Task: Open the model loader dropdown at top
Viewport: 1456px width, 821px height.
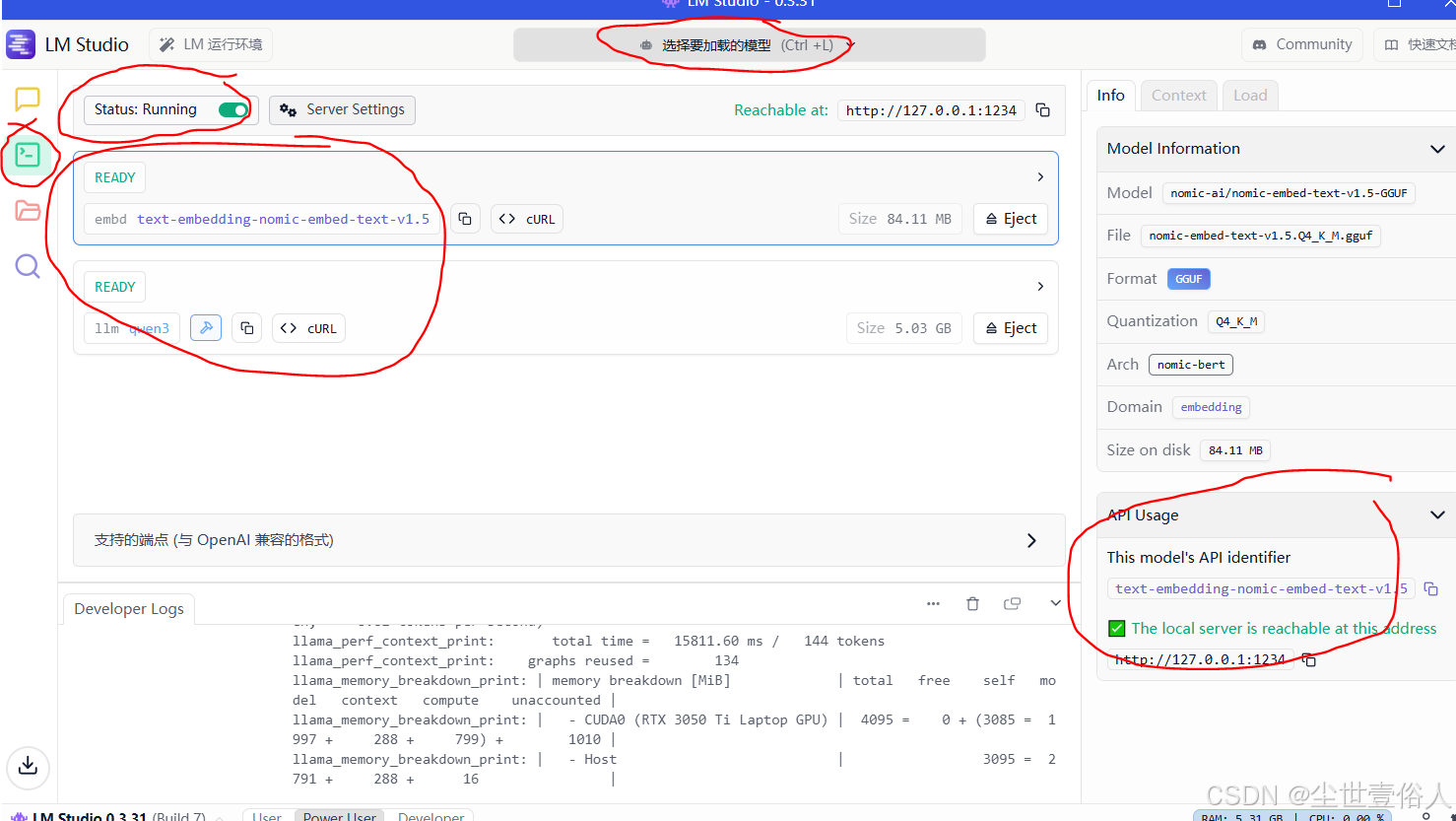Action: point(749,45)
